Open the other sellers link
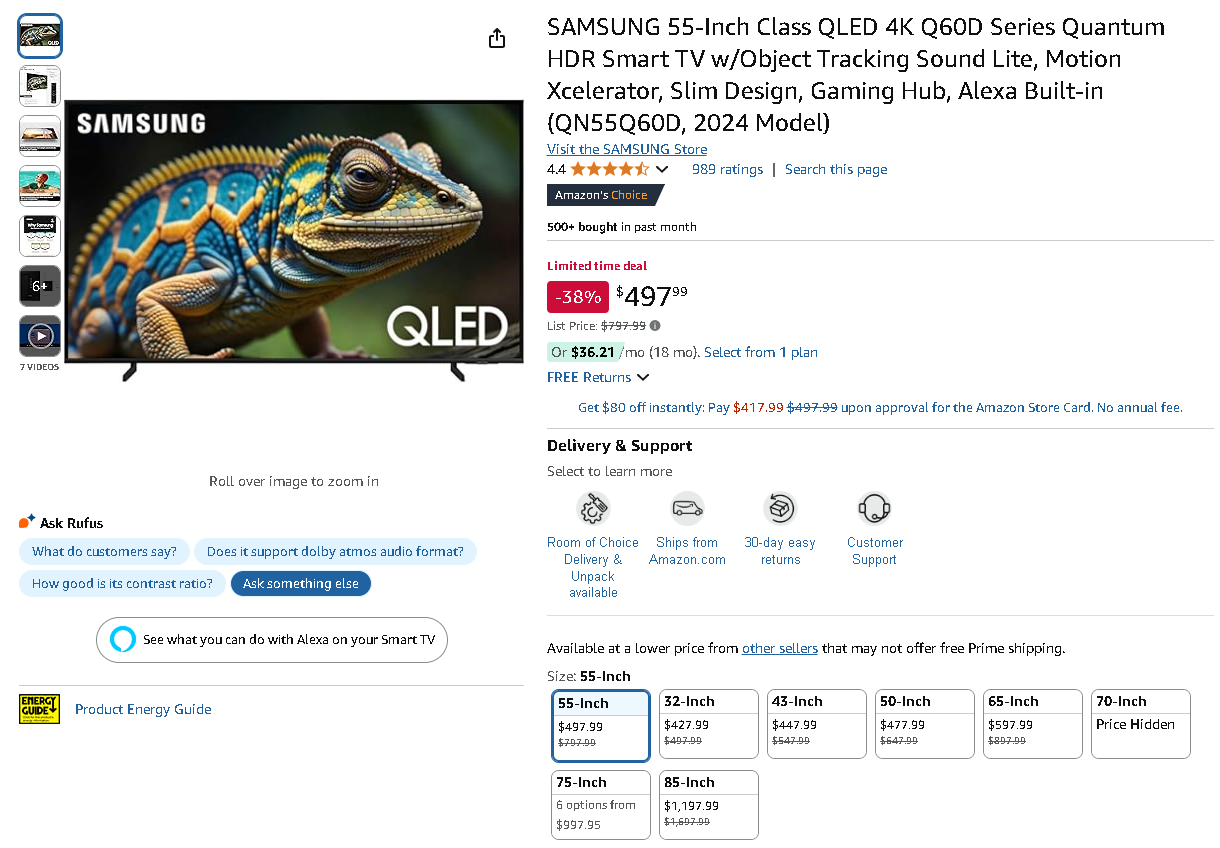 780,648
